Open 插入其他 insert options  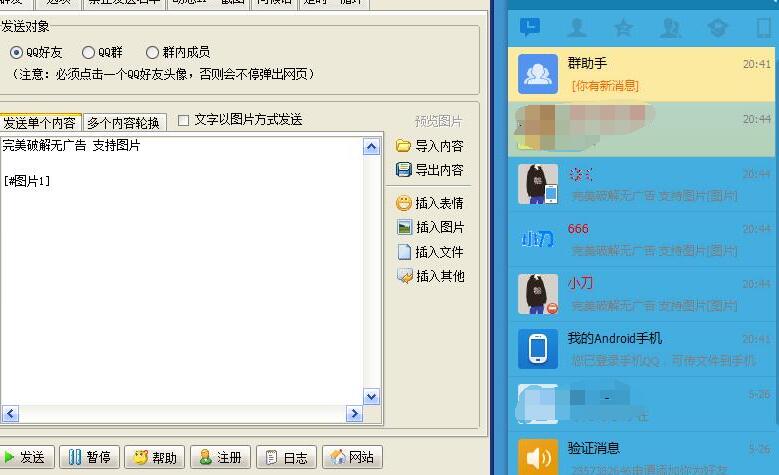[x=431, y=276]
